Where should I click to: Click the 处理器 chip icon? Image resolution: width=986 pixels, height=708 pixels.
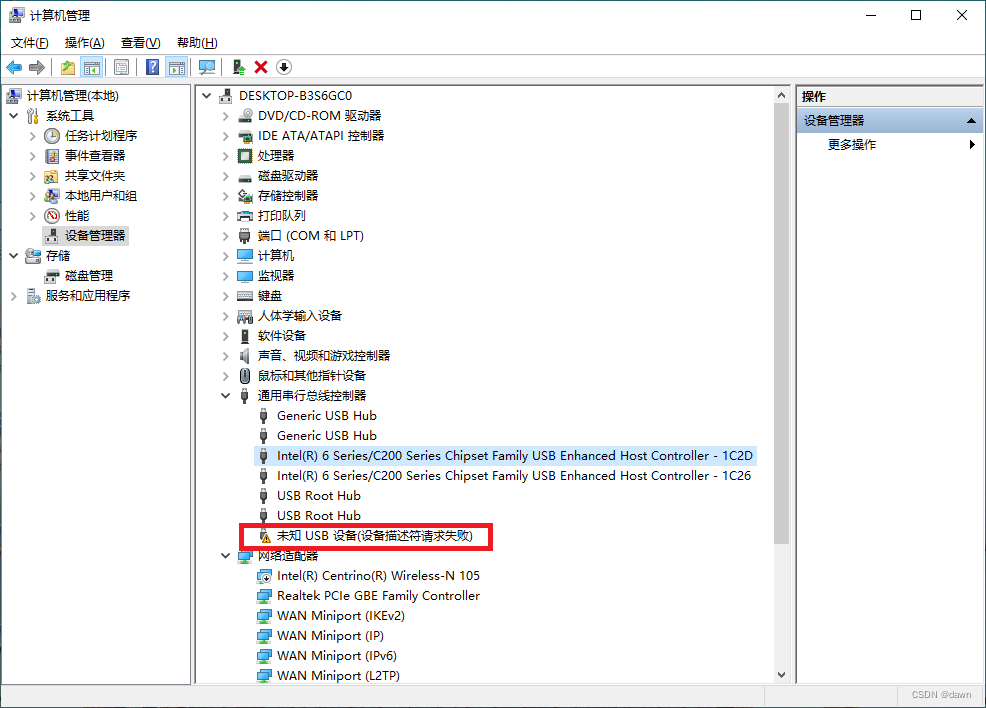245,155
